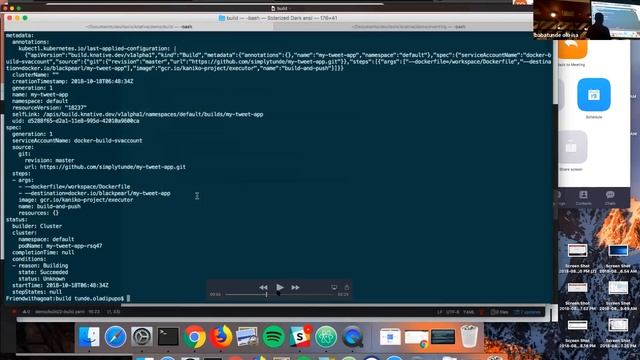Click the blue Schedule icon in Zoom
This screenshot has height=360, width=640.
594,95
